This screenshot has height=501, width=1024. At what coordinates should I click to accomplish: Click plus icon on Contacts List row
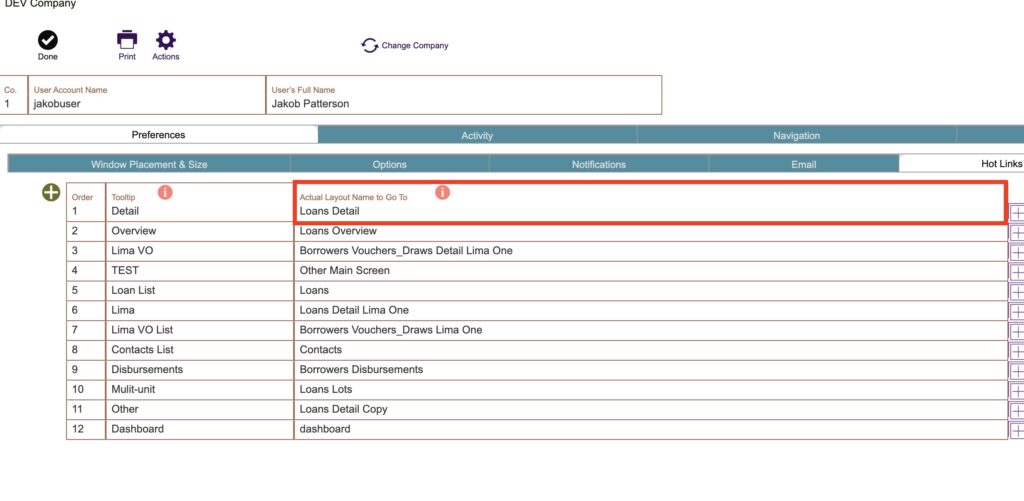click(x=1017, y=351)
